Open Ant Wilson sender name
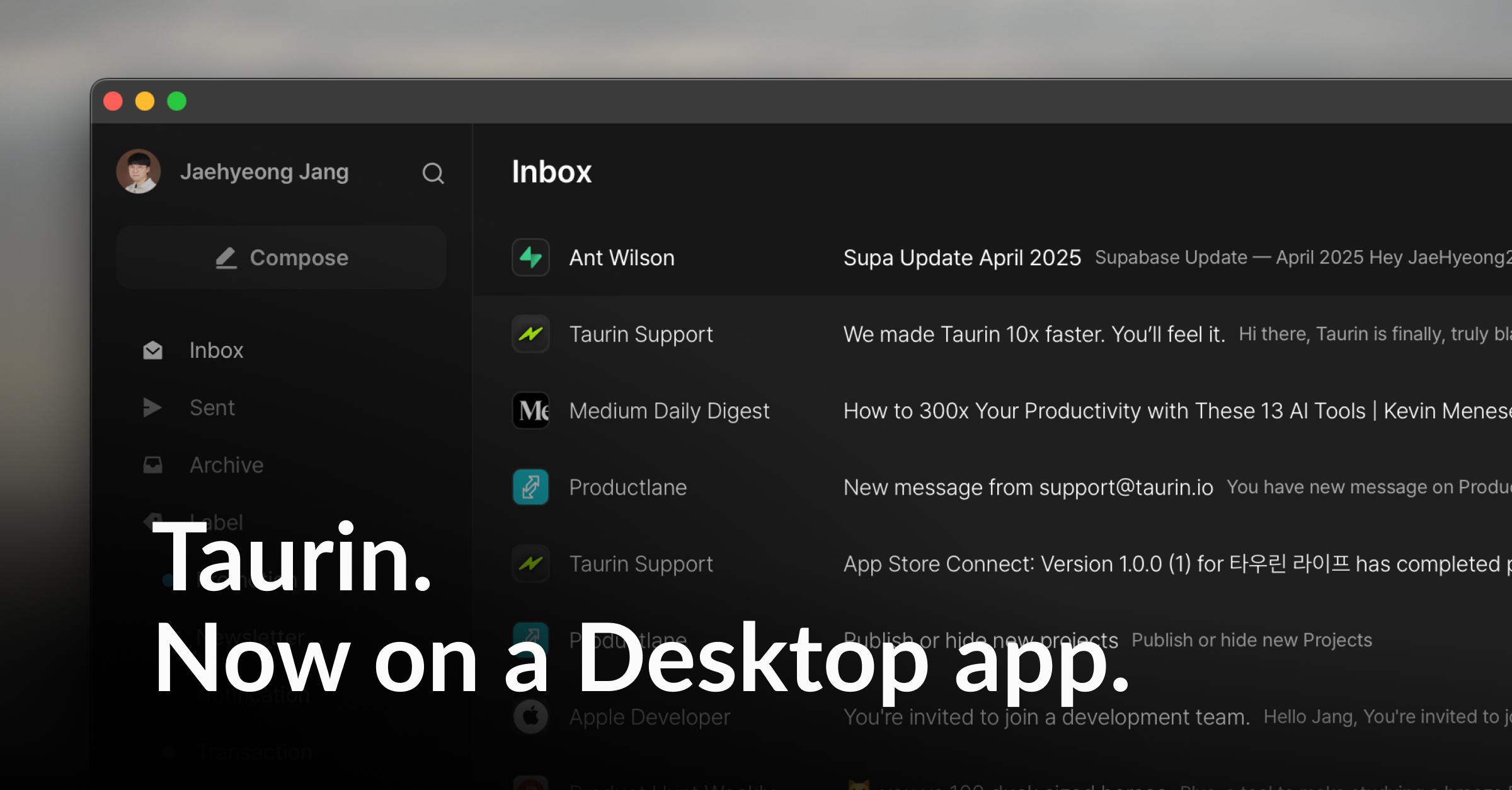Screen dimensions: 1512x790 coord(622,258)
